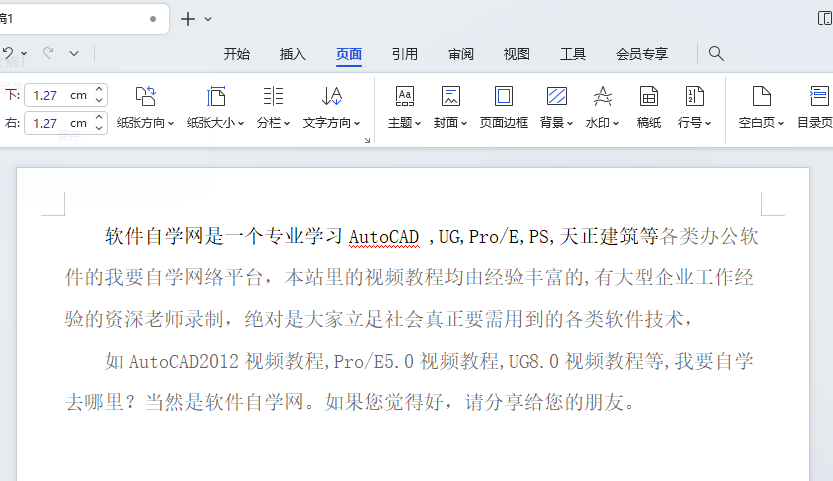
Task: Open the new tab plus button
Action: pos(188,19)
